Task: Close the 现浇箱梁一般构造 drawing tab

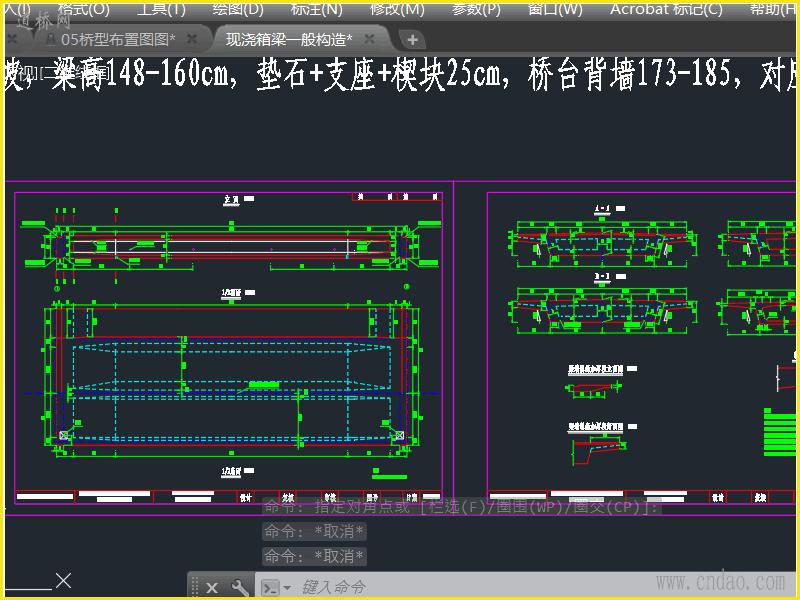Action: (369, 39)
